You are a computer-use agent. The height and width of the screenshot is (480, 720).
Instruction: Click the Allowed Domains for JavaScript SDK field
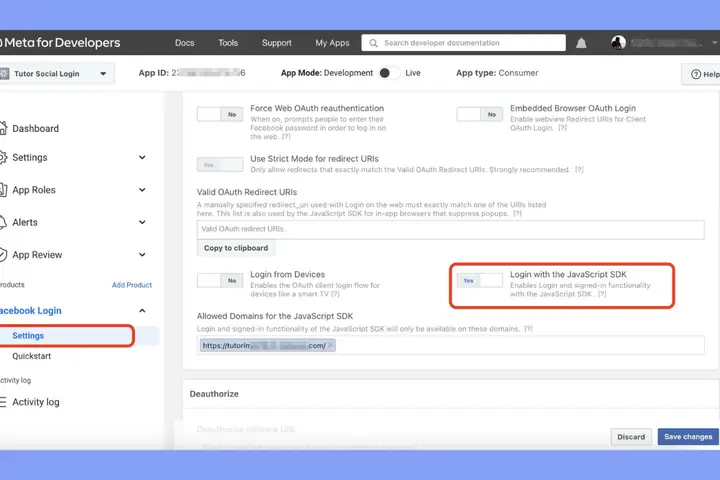point(450,345)
